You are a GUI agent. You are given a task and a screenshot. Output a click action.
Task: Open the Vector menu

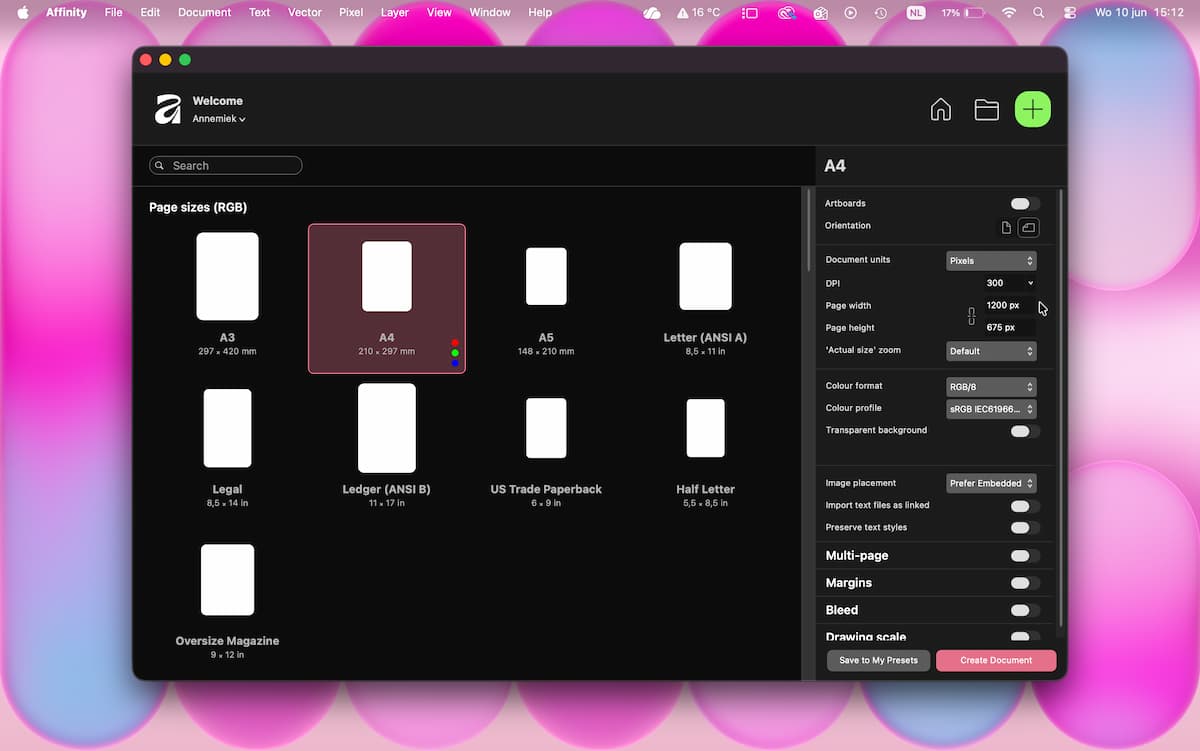point(305,13)
